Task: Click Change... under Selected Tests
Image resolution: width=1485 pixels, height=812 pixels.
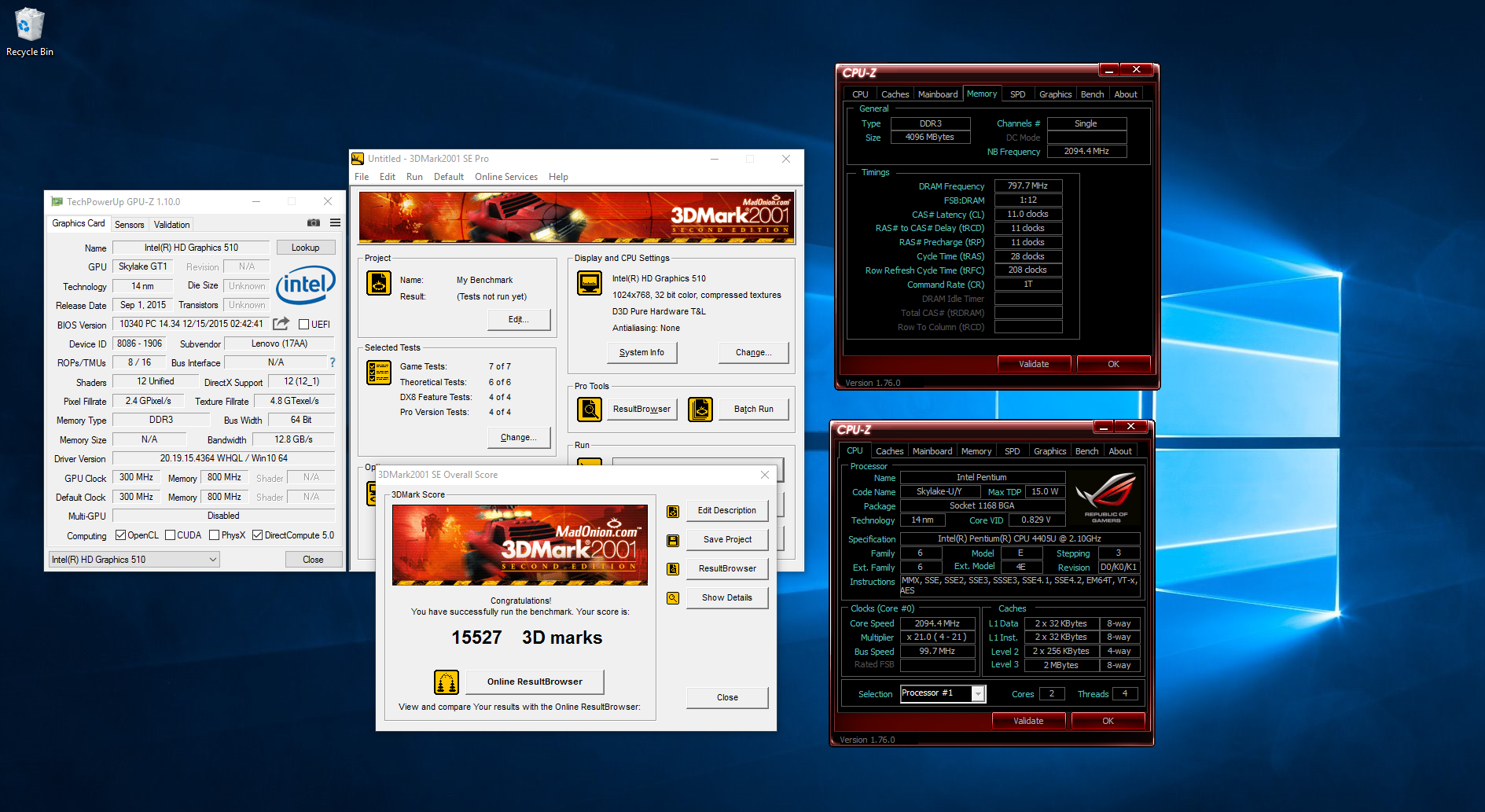Action: click(x=519, y=437)
